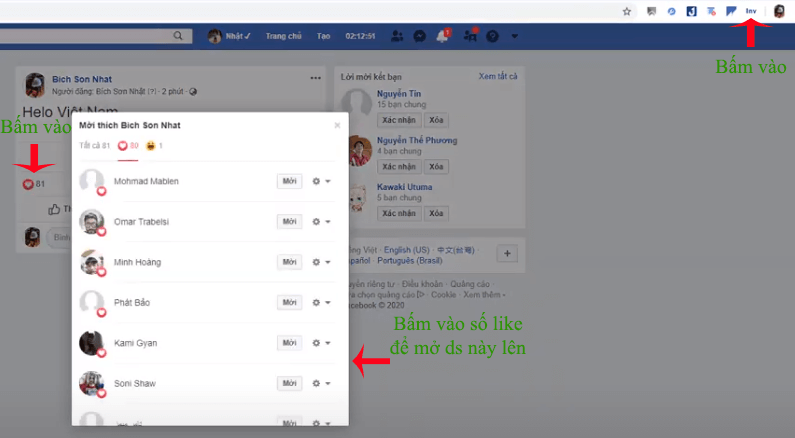Open the friend requests icon in the Facebook header
The height and width of the screenshot is (438, 795).
[397, 36]
